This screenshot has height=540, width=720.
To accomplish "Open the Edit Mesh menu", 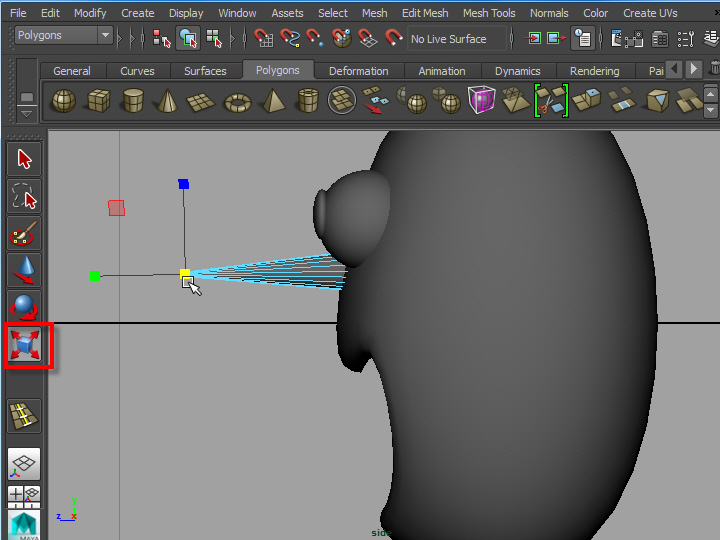I will (x=425, y=13).
